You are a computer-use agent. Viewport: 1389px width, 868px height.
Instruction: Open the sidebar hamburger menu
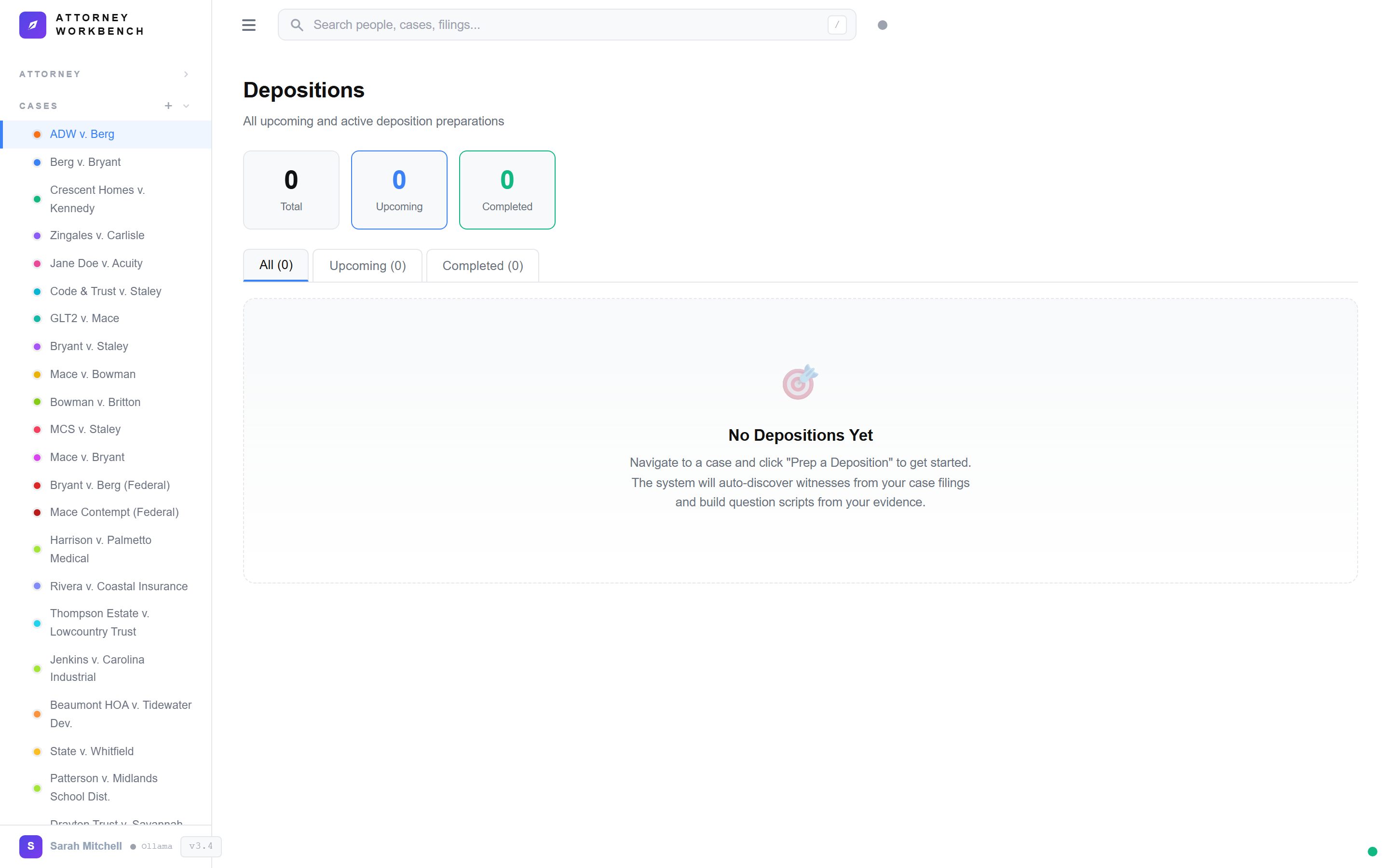tap(248, 25)
